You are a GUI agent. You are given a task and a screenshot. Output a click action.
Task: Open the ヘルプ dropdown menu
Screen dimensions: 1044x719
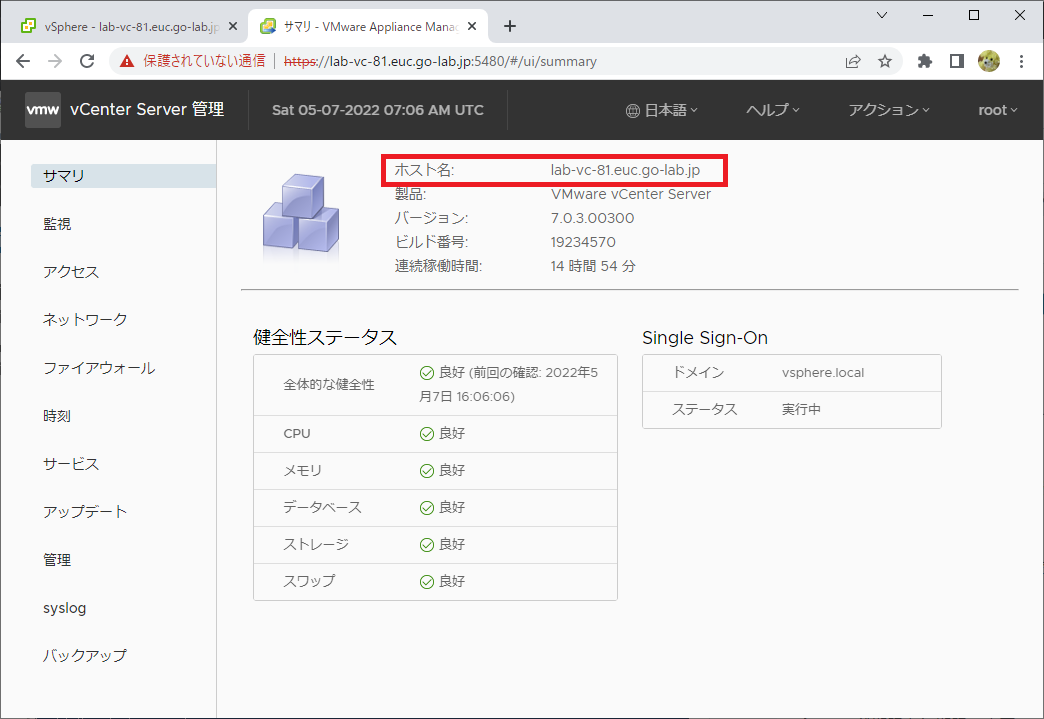(772, 111)
